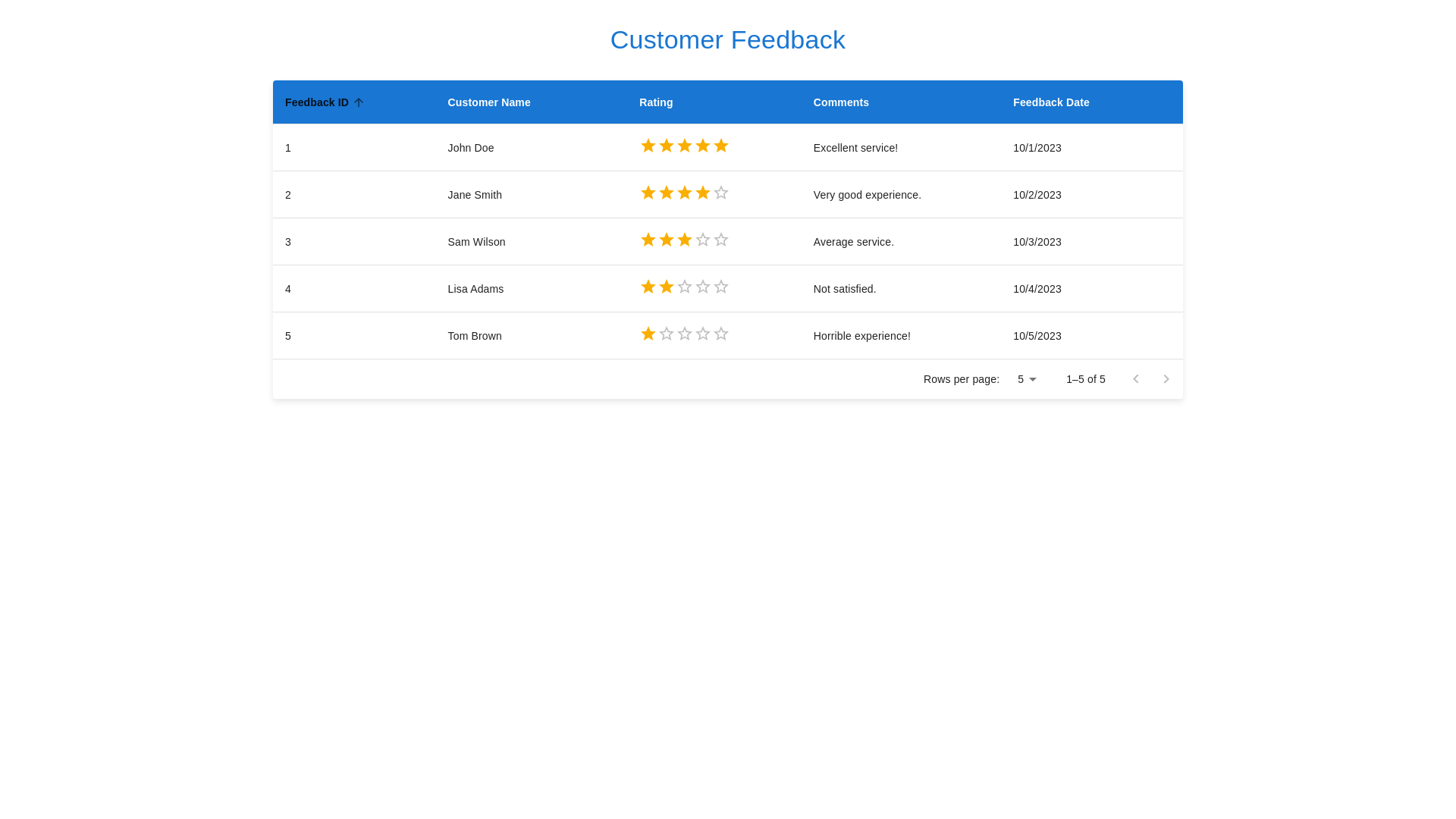
Task: Click Jane Smith's four-star rating display
Action: tap(685, 193)
